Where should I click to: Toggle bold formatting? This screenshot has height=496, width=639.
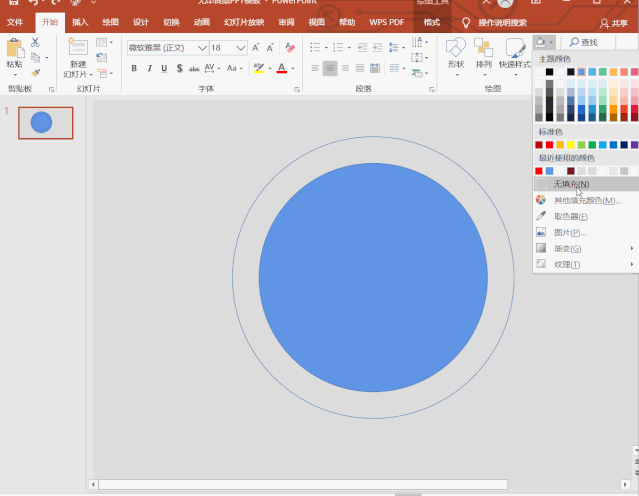tap(134, 68)
